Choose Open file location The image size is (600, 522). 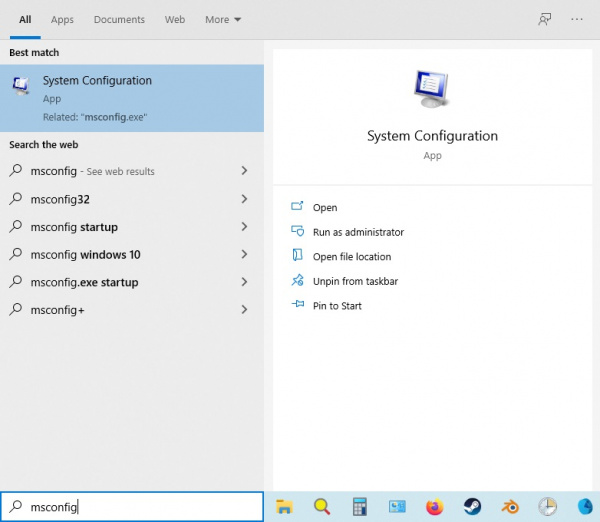click(x=352, y=257)
